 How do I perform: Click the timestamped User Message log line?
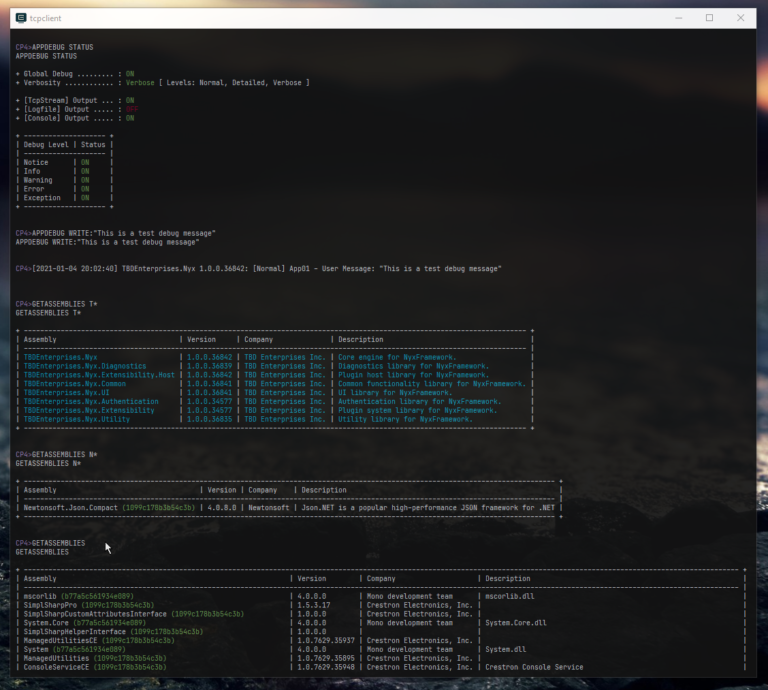click(x=260, y=269)
